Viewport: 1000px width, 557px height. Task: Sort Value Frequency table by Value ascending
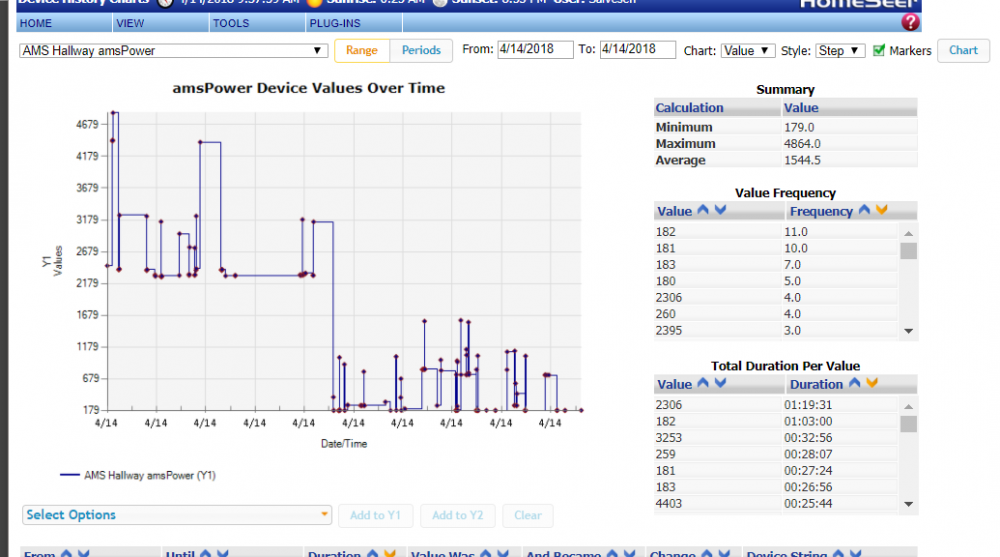point(703,211)
